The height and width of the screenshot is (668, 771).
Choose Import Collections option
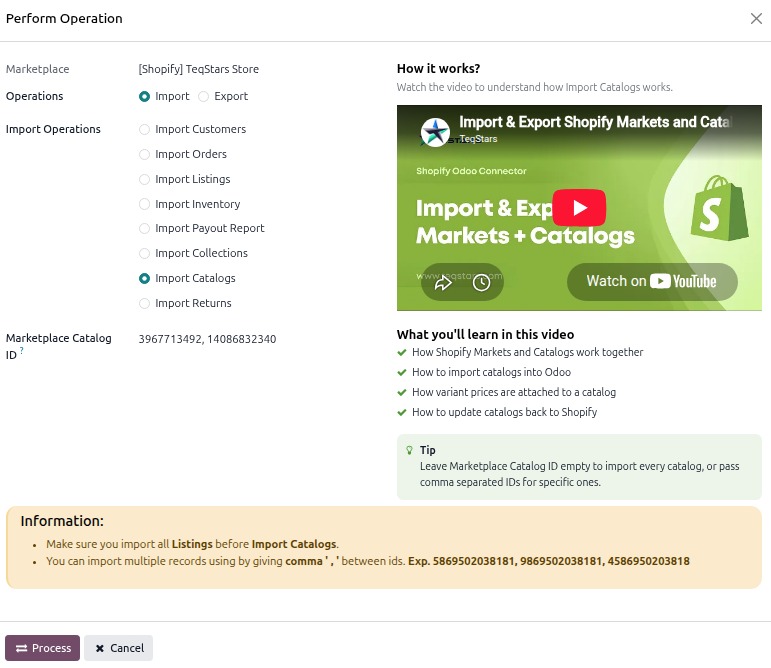click(144, 254)
